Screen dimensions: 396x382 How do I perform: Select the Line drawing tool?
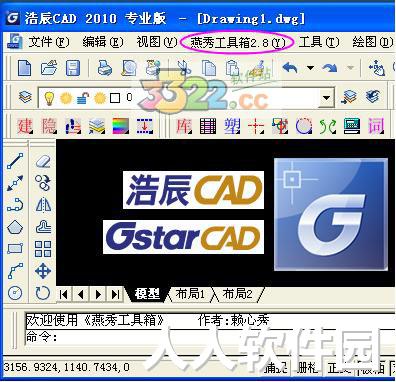pos(15,161)
